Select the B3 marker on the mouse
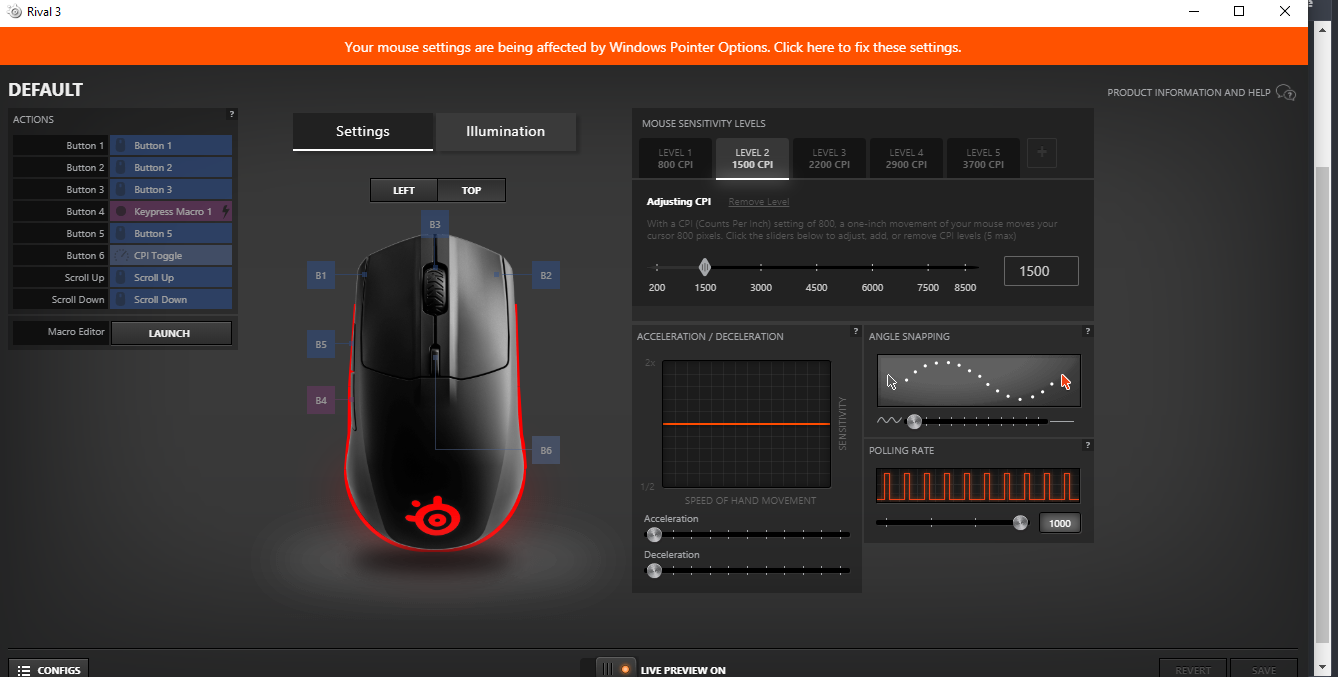The width and height of the screenshot is (1338, 677). click(x=435, y=225)
